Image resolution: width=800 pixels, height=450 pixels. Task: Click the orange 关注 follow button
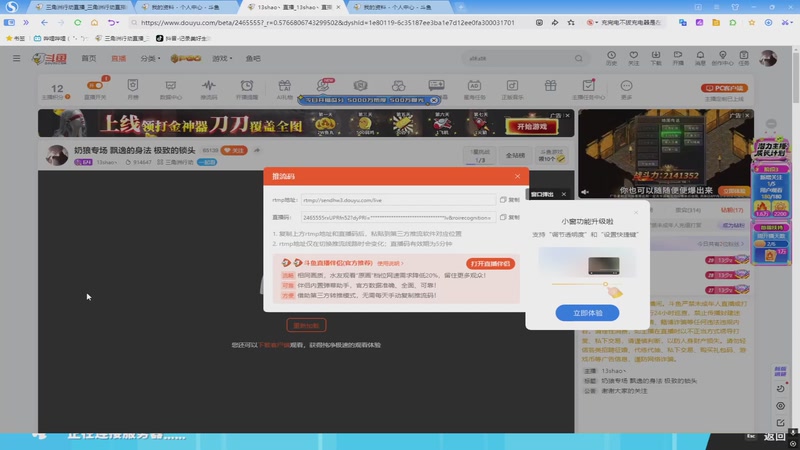pyautogui.click(x=234, y=150)
